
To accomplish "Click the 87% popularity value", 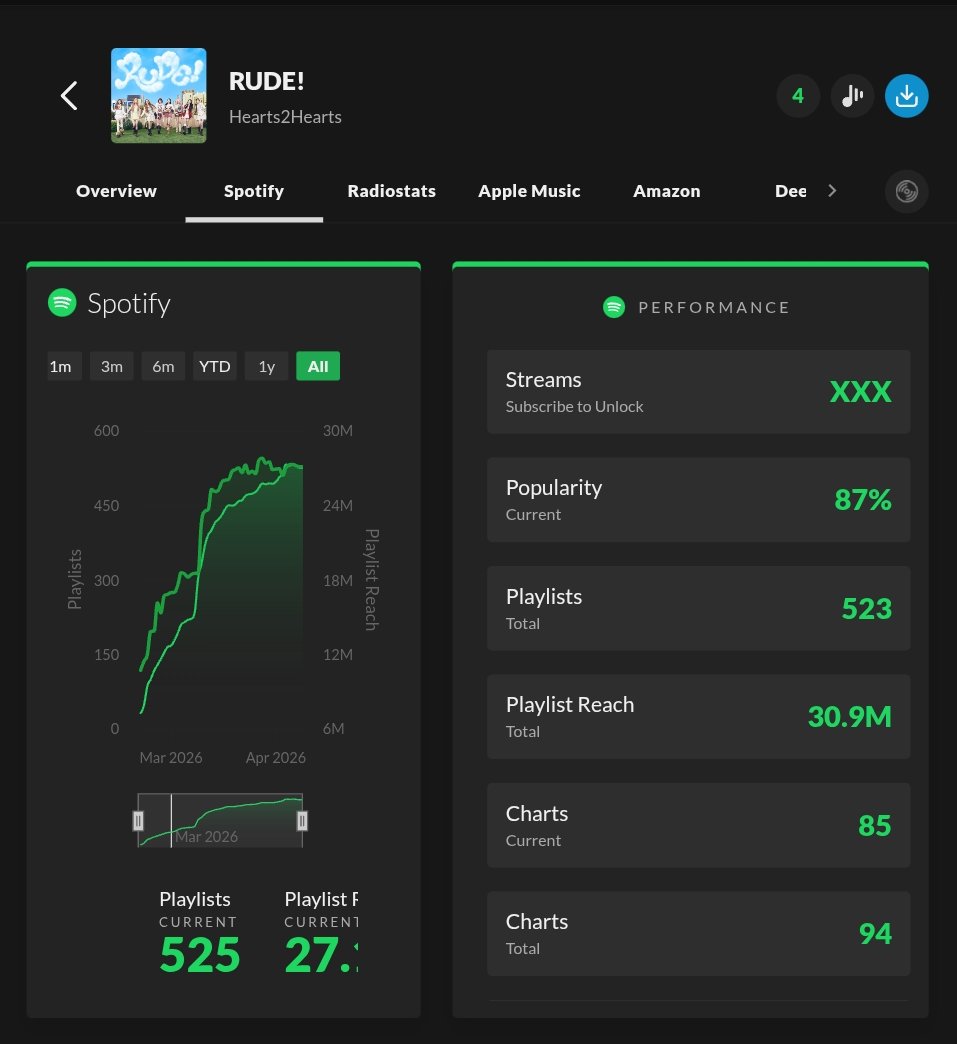I will point(863,499).
